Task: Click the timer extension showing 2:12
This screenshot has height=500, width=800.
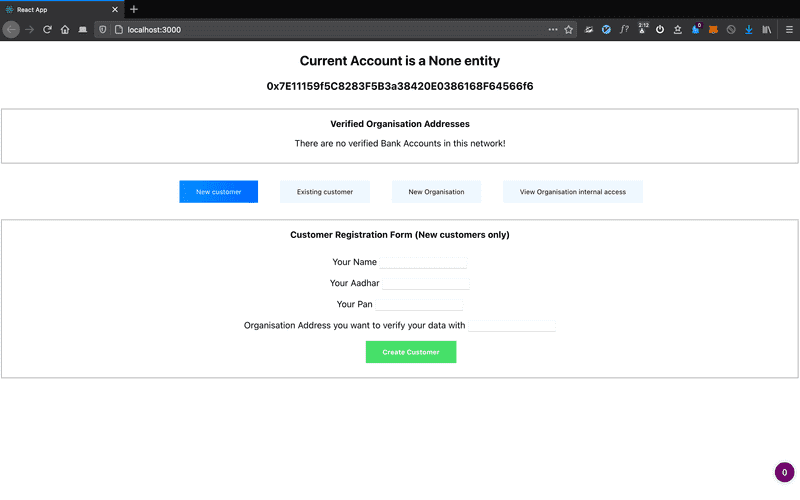Action: tap(642, 29)
